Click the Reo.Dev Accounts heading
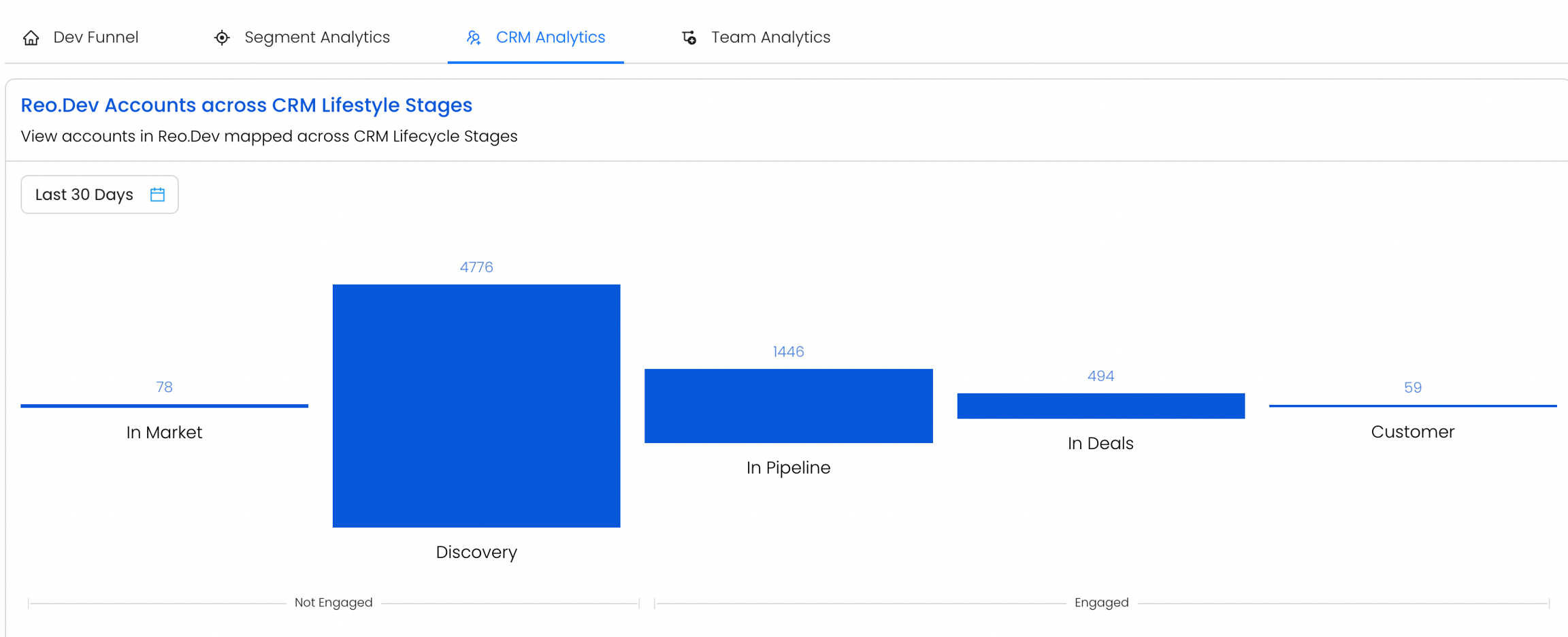The width and height of the screenshot is (1568, 637). [246, 105]
